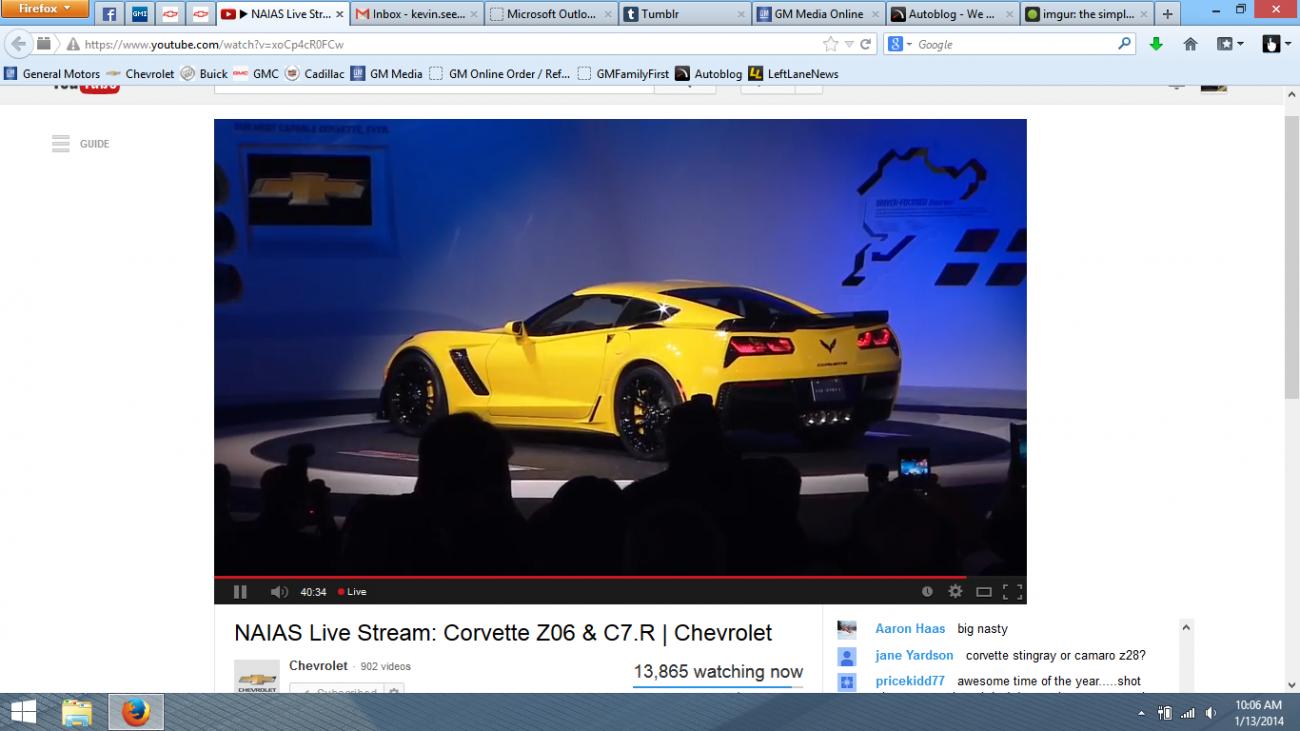1300x731 pixels.
Task: Enter fullscreen mode on the video
Action: point(1012,592)
